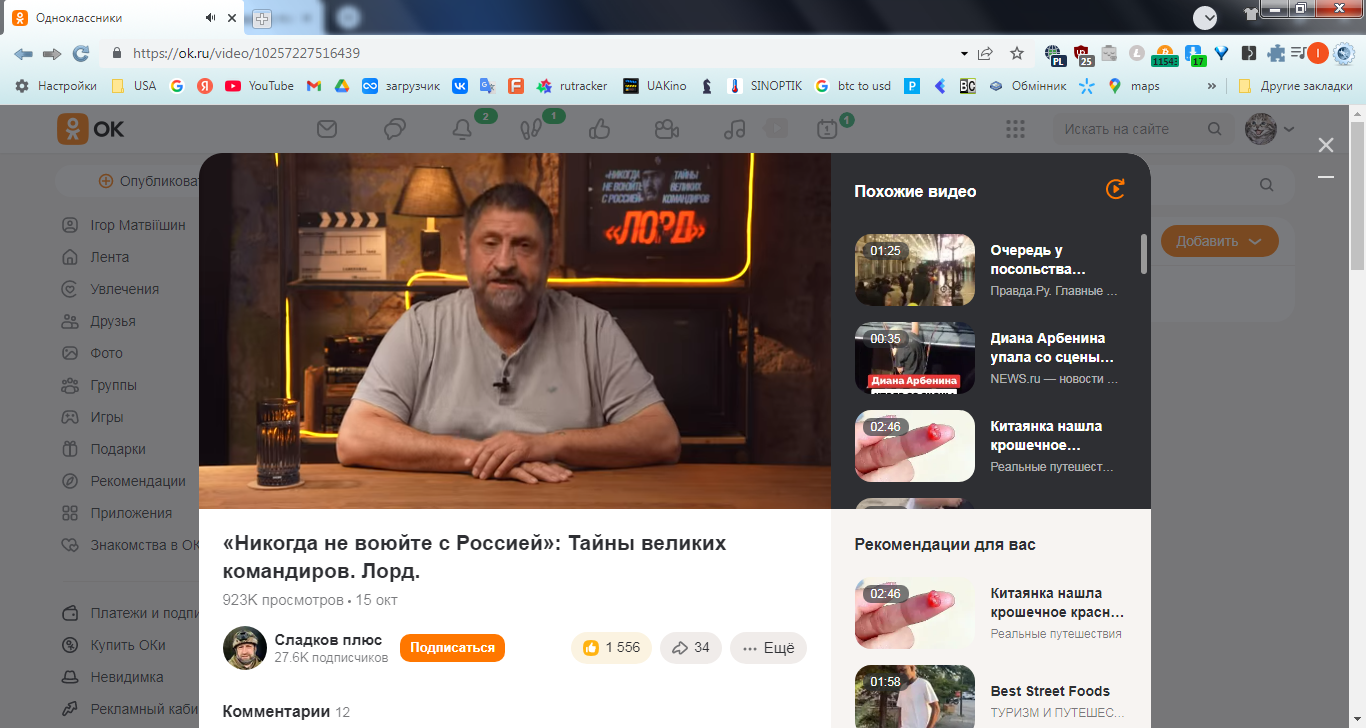The image size is (1366, 728).
Task: Open the thumbs-up marks icon in OK header
Action: coord(600,129)
